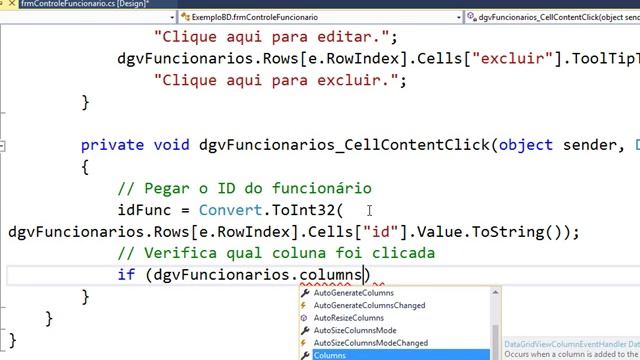Screen dimensions: 640x360
Task: Click the Convert class name in code
Action: [x=231, y=210]
